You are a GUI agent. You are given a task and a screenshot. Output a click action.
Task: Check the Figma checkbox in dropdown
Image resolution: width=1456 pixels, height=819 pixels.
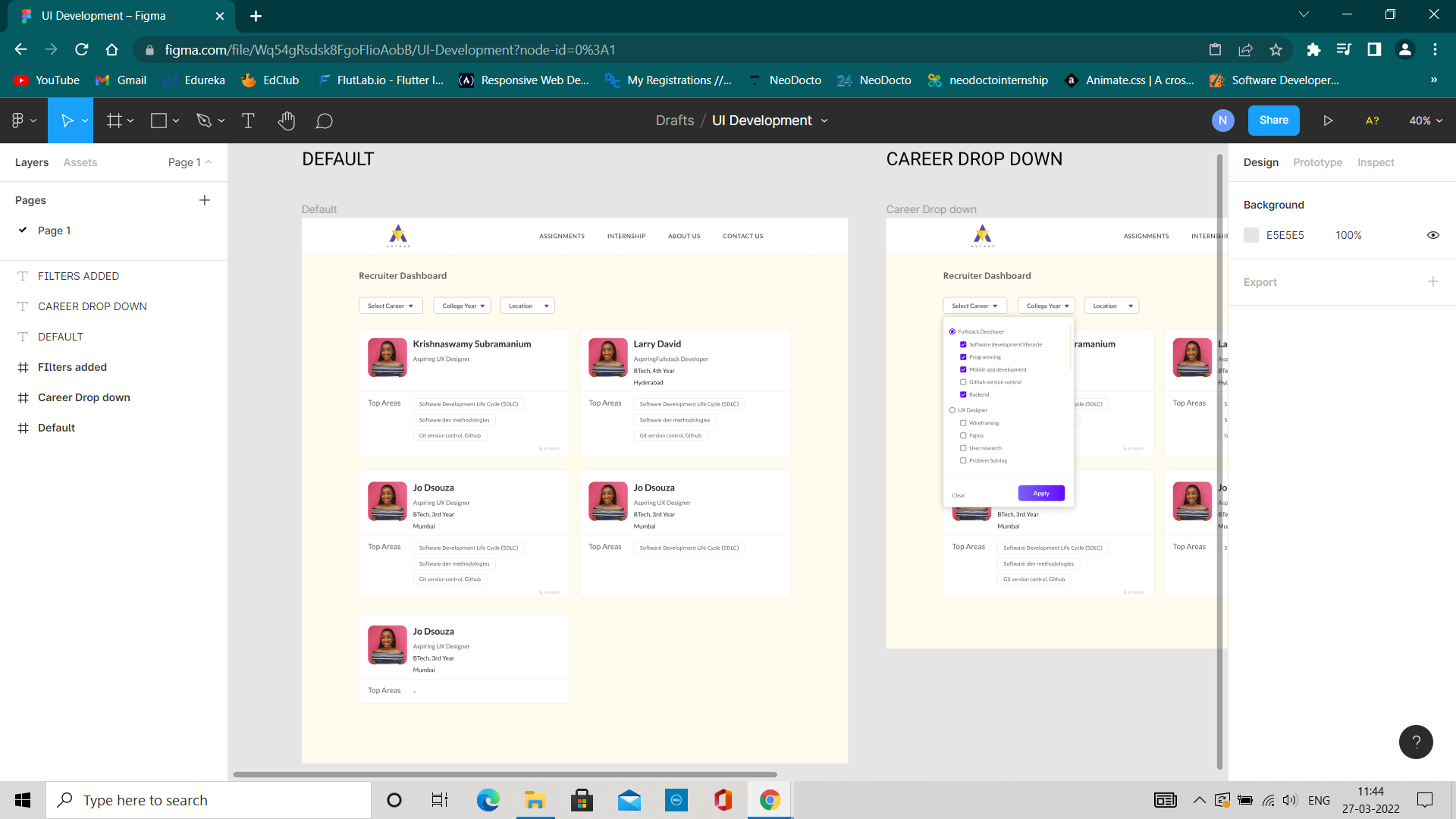[963, 435]
